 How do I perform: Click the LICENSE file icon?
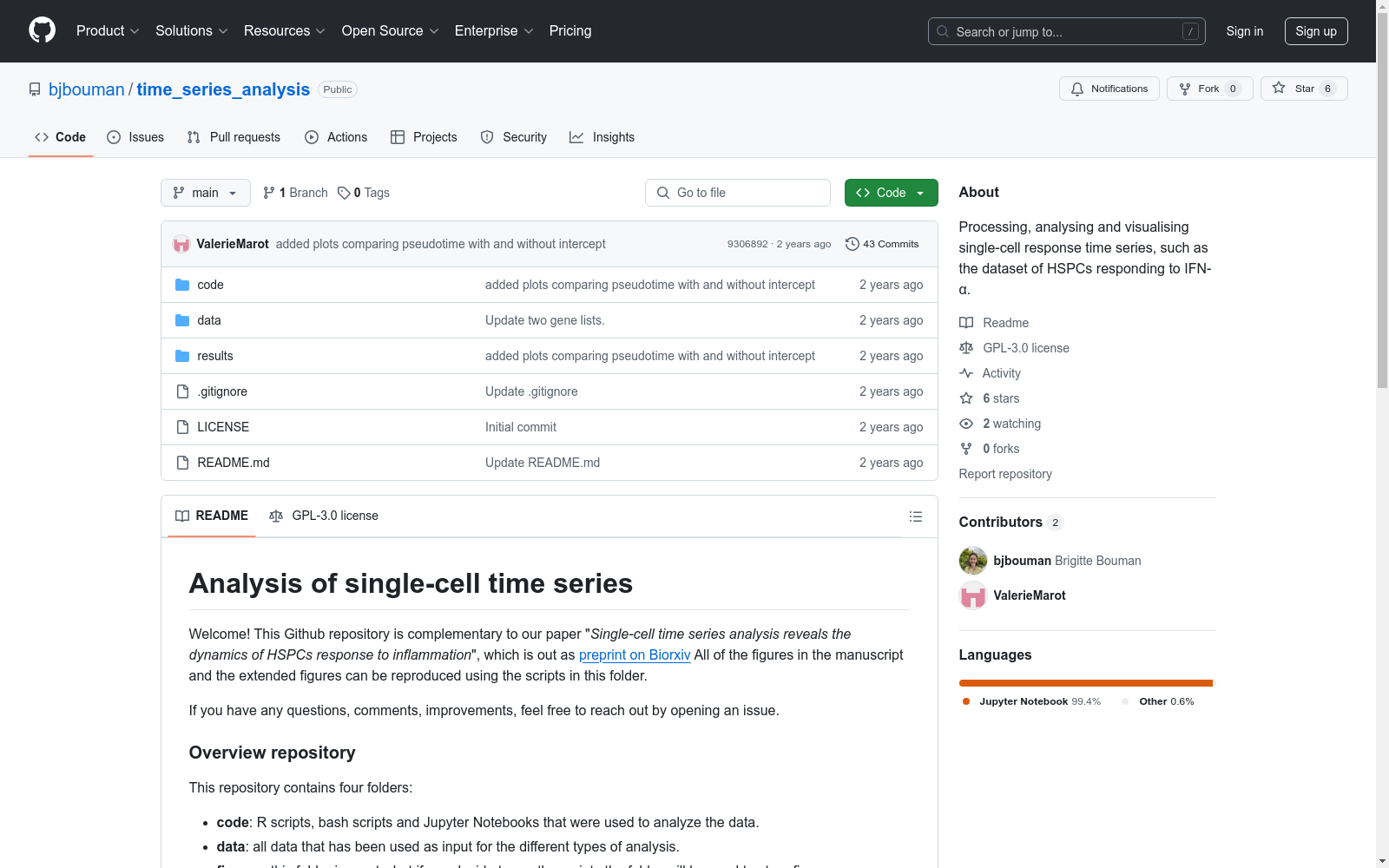tap(182, 427)
